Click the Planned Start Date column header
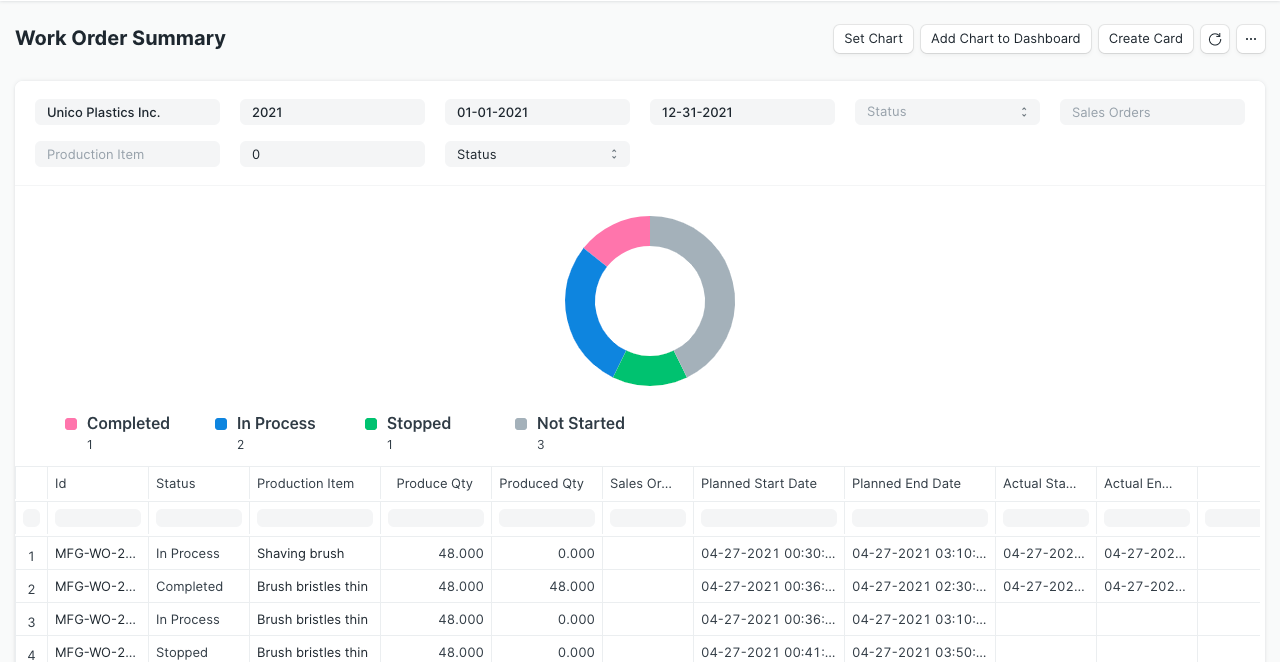The height and width of the screenshot is (662, 1280). [758, 484]
